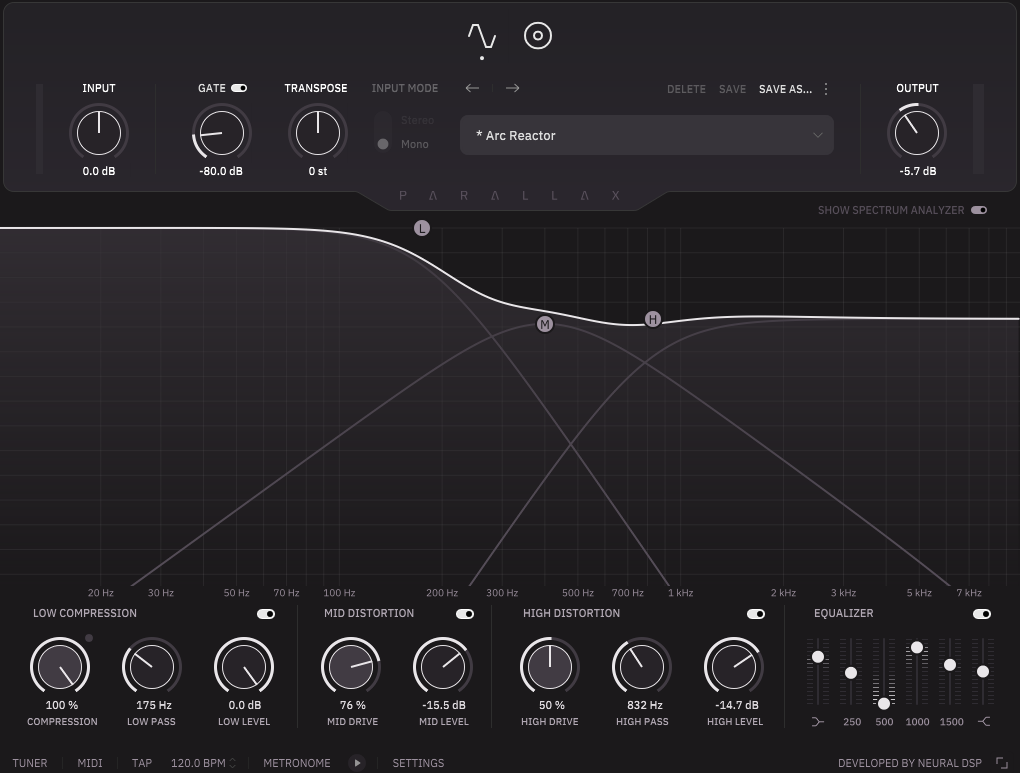Adjust the BPM stepper arrows
Viewport: 1020px width, 773px height.
(x=233, y=763)
